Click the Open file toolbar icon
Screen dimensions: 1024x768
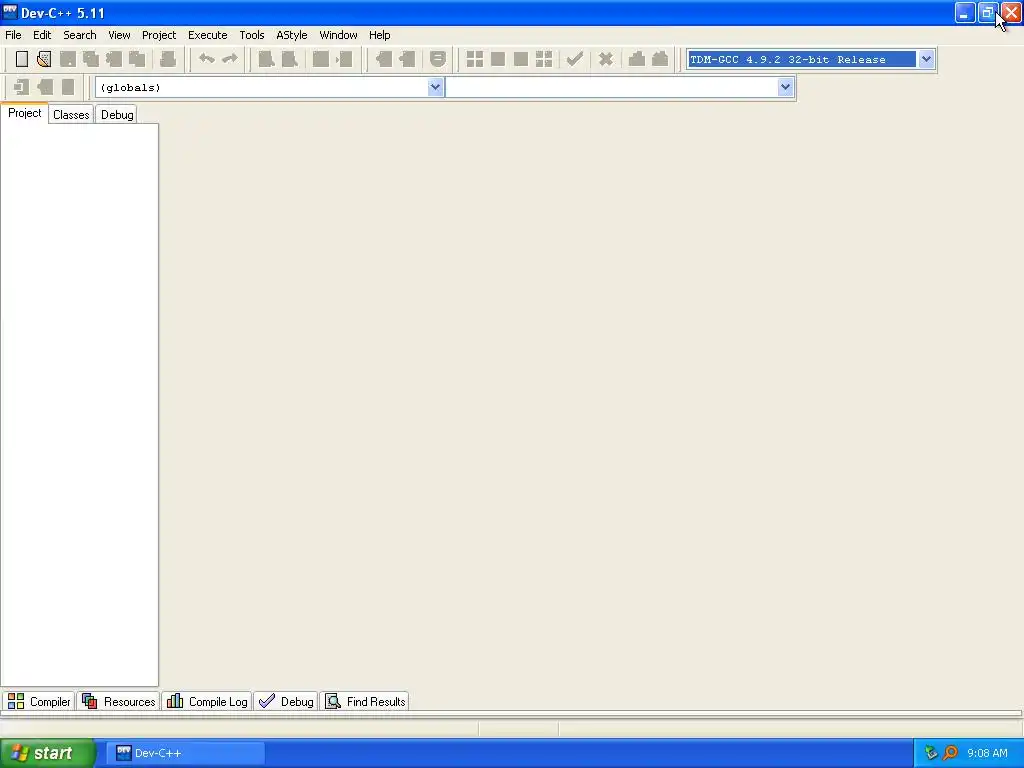click(44, 59)
